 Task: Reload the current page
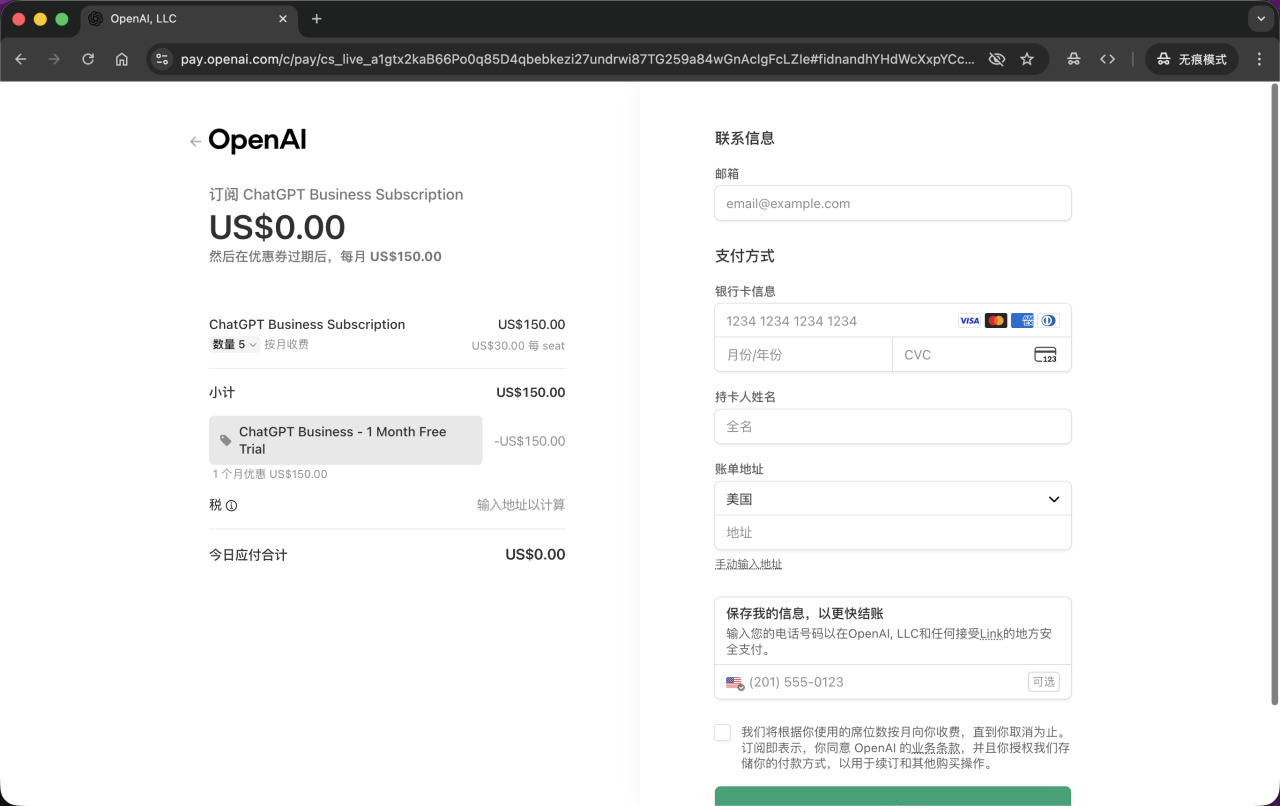coord(88,59)
